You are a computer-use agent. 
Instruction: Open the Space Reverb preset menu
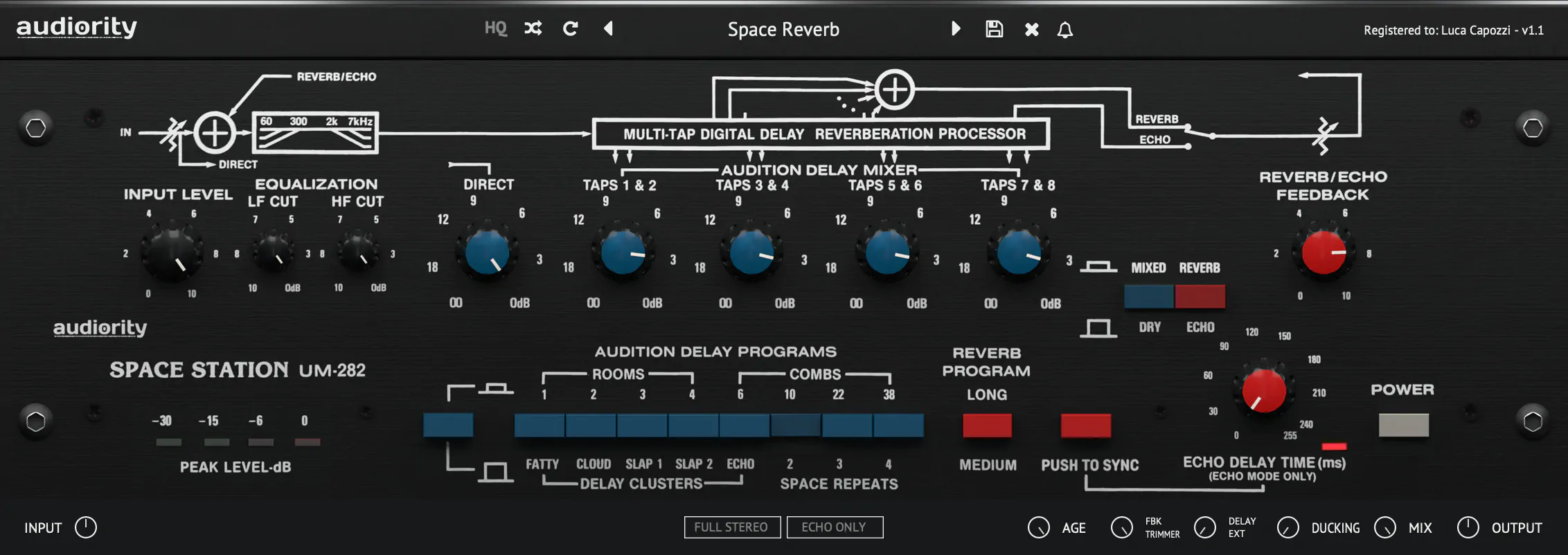(783, 29)
